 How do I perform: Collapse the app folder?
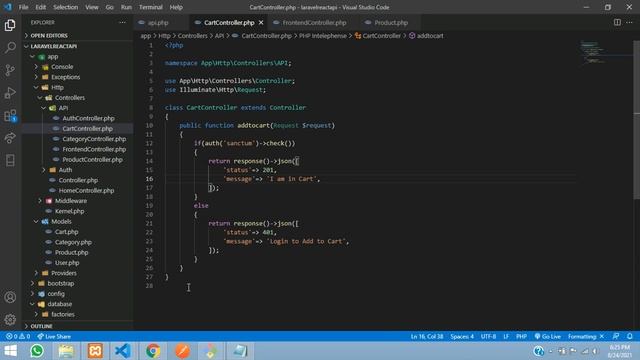tap(53, 57)
